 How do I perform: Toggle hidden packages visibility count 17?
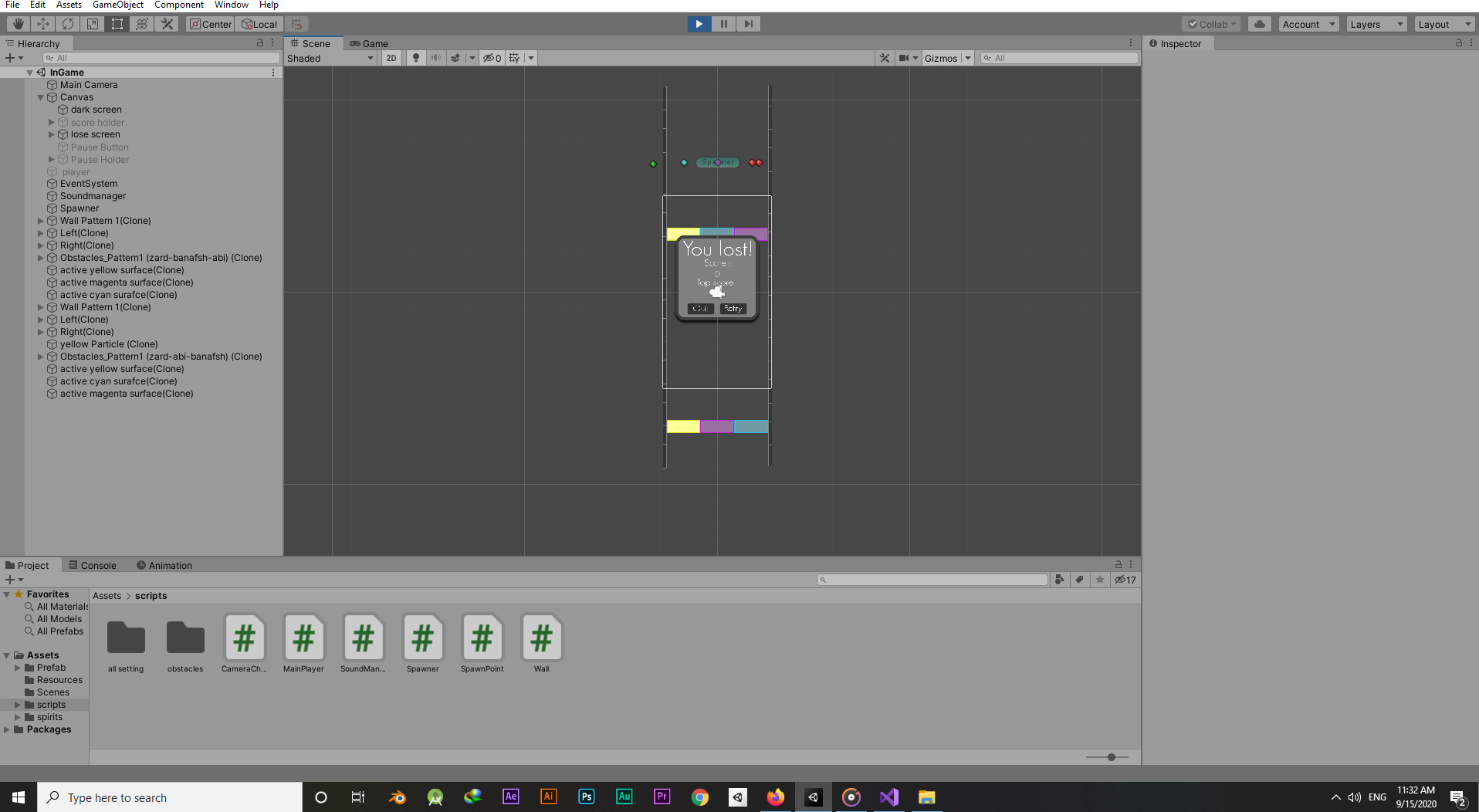[x=1125, y=580]
